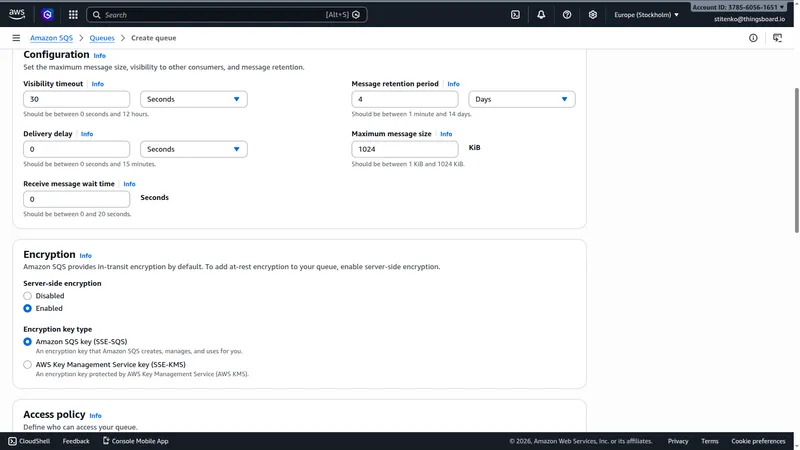Image resolution: width=800 pixels, height=450 pixels.
Task: Select Disabled server-side encryption
Action: point(28,296)
